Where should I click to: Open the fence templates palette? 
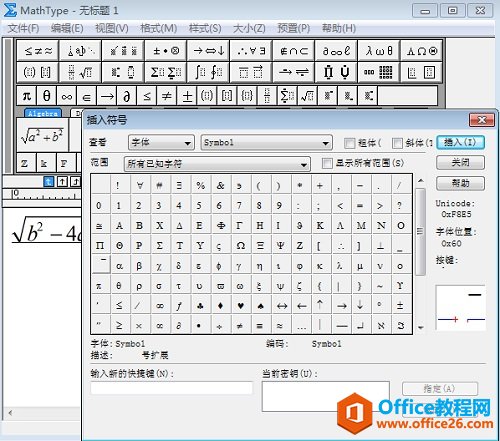[38, 72]
